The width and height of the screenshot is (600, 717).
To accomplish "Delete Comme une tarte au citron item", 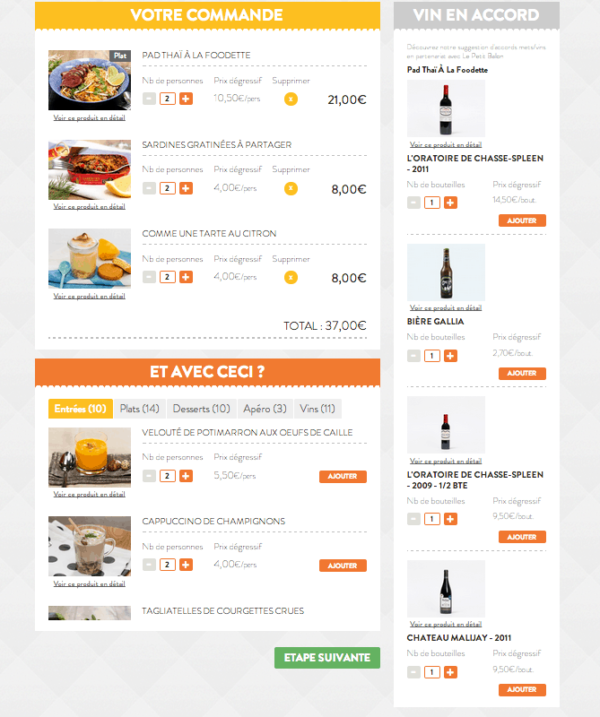I will (291, 278).
